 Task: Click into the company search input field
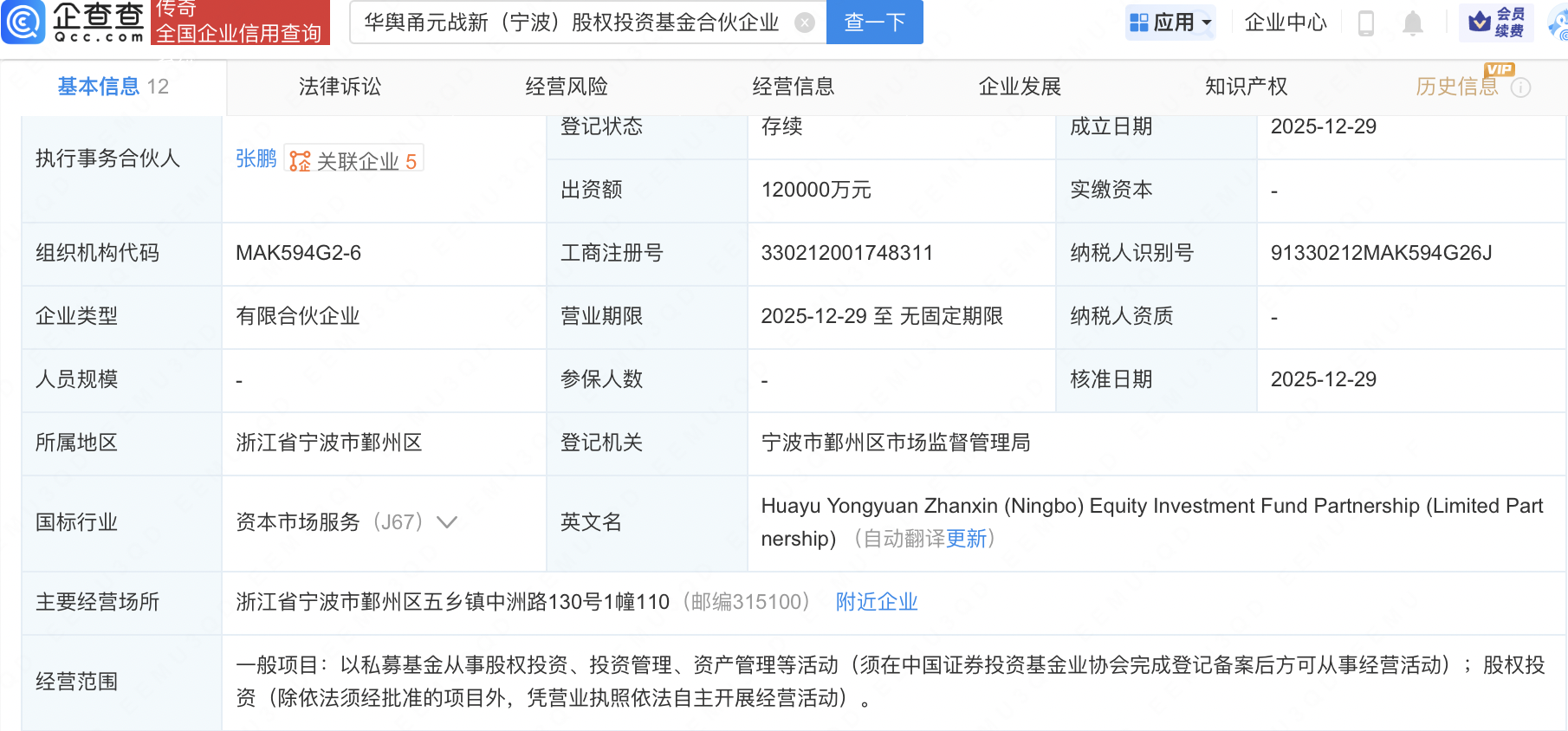click(x=572, y=23)
